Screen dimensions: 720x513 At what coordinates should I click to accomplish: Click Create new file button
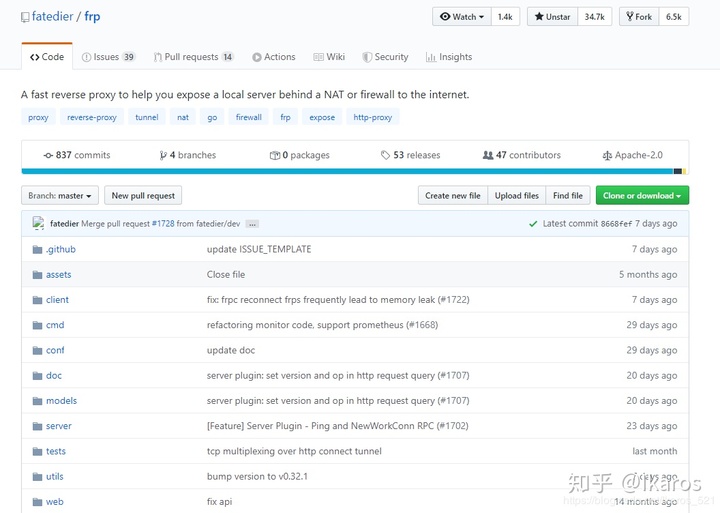point(453,196)
